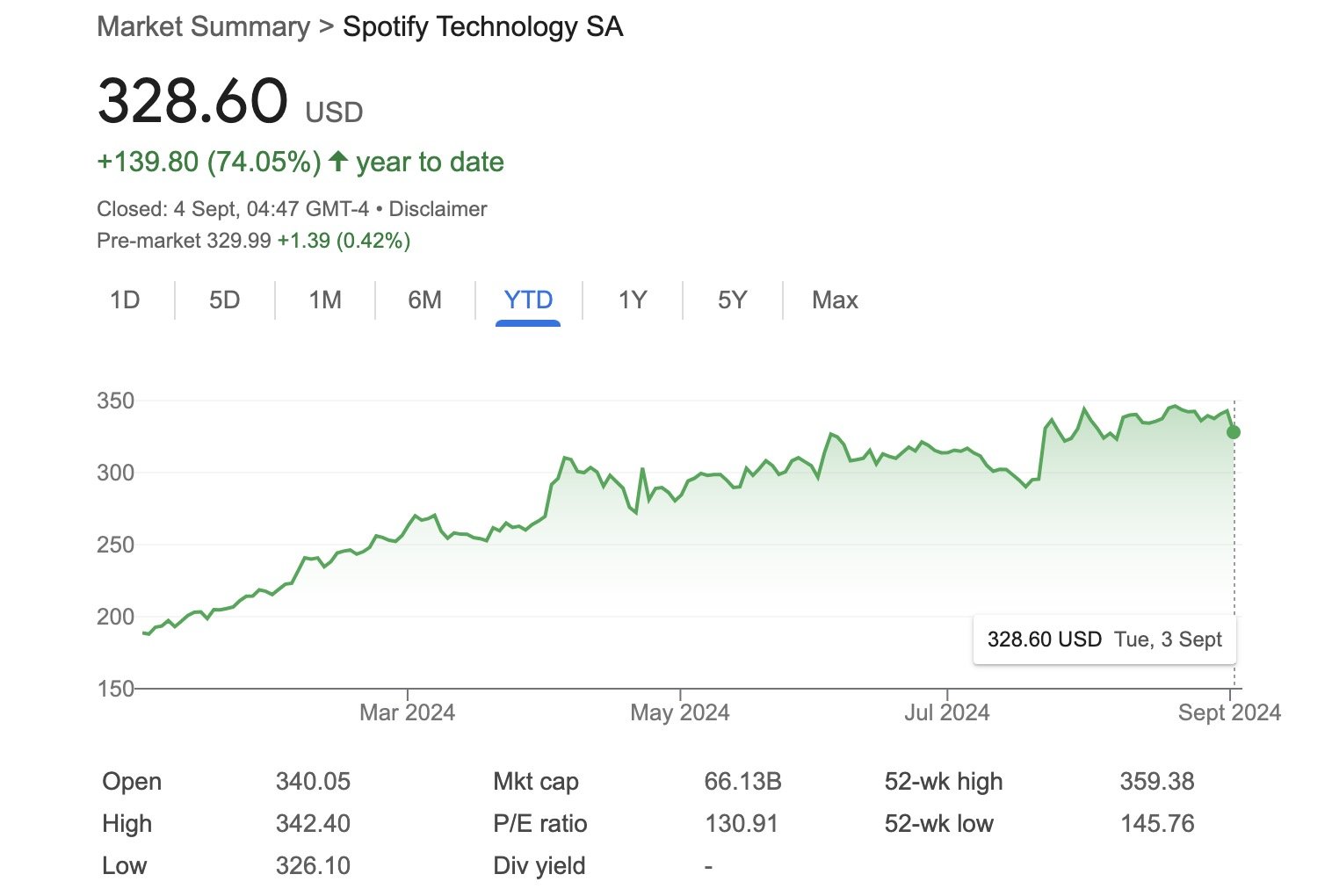Click the green dot chart endpoint marker
The image size is (1332, 896).
[1234, 432]
